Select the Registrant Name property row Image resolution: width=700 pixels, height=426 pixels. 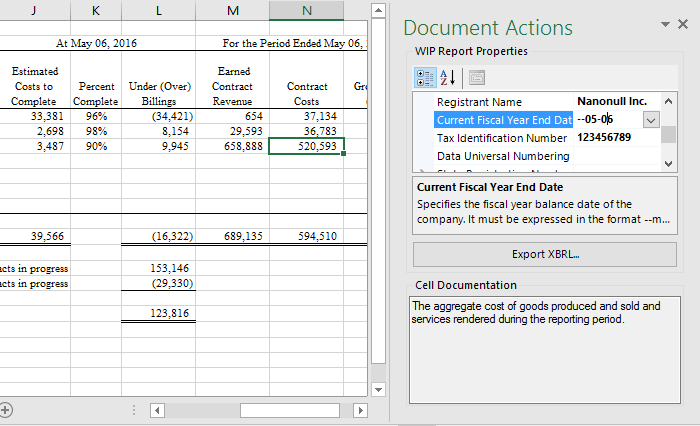coord(479,102)
